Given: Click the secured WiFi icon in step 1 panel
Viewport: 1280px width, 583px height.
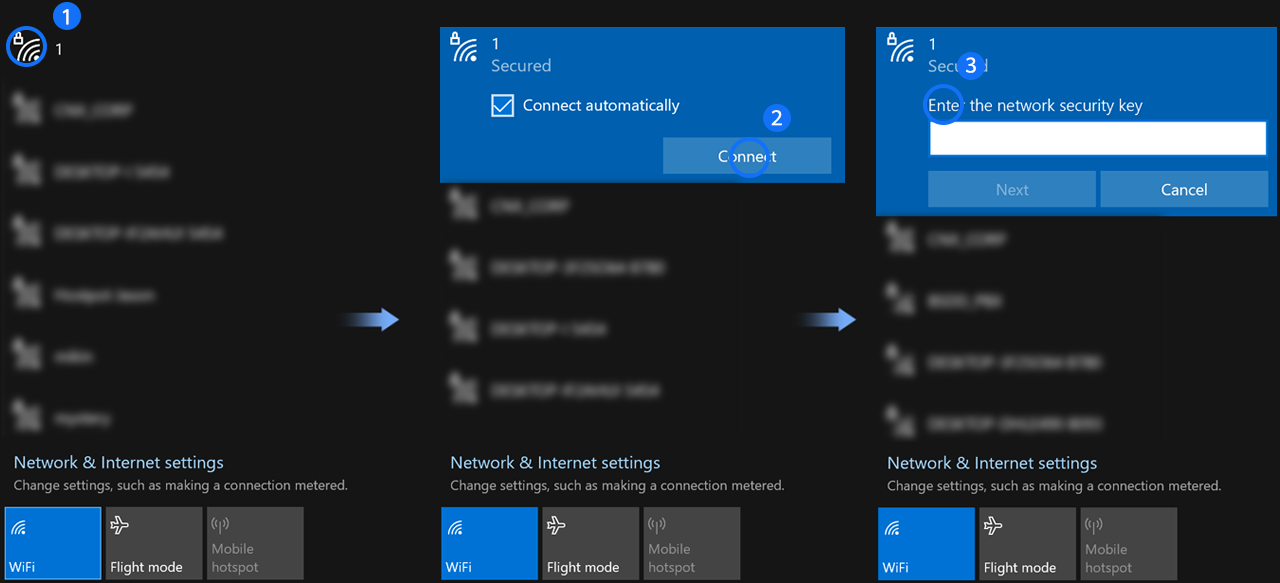Looking at the screenshot, I should (26, 47).
